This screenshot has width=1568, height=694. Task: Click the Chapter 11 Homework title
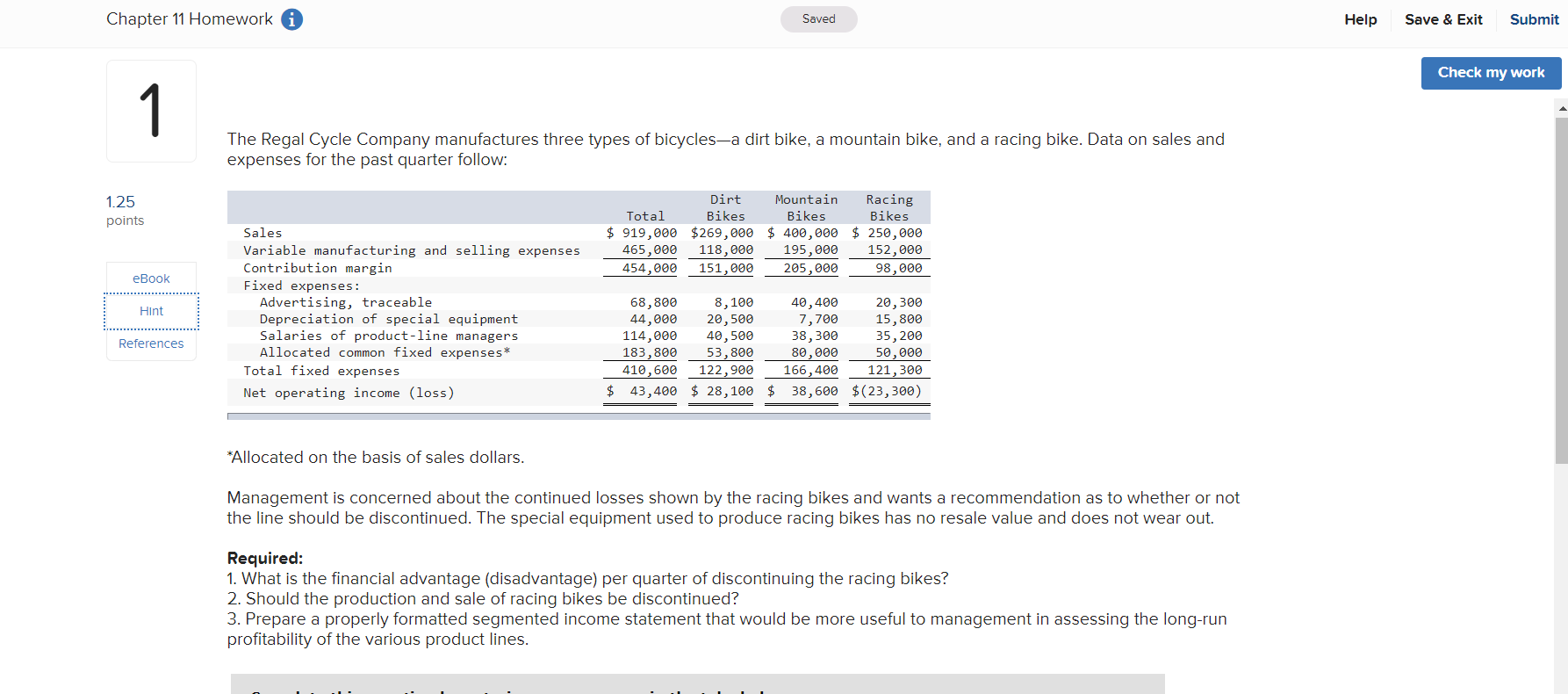[x=190, y=19]
